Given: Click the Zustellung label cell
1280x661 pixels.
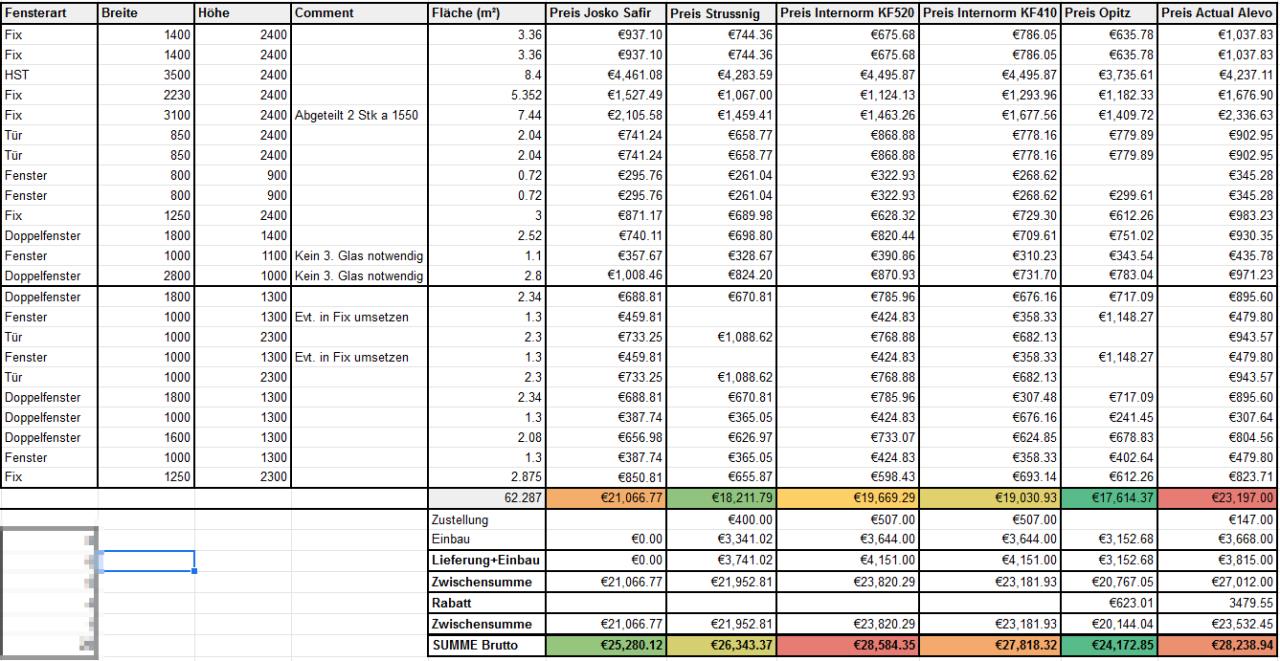Looking at the screenshot, I should tap(487, 521).
